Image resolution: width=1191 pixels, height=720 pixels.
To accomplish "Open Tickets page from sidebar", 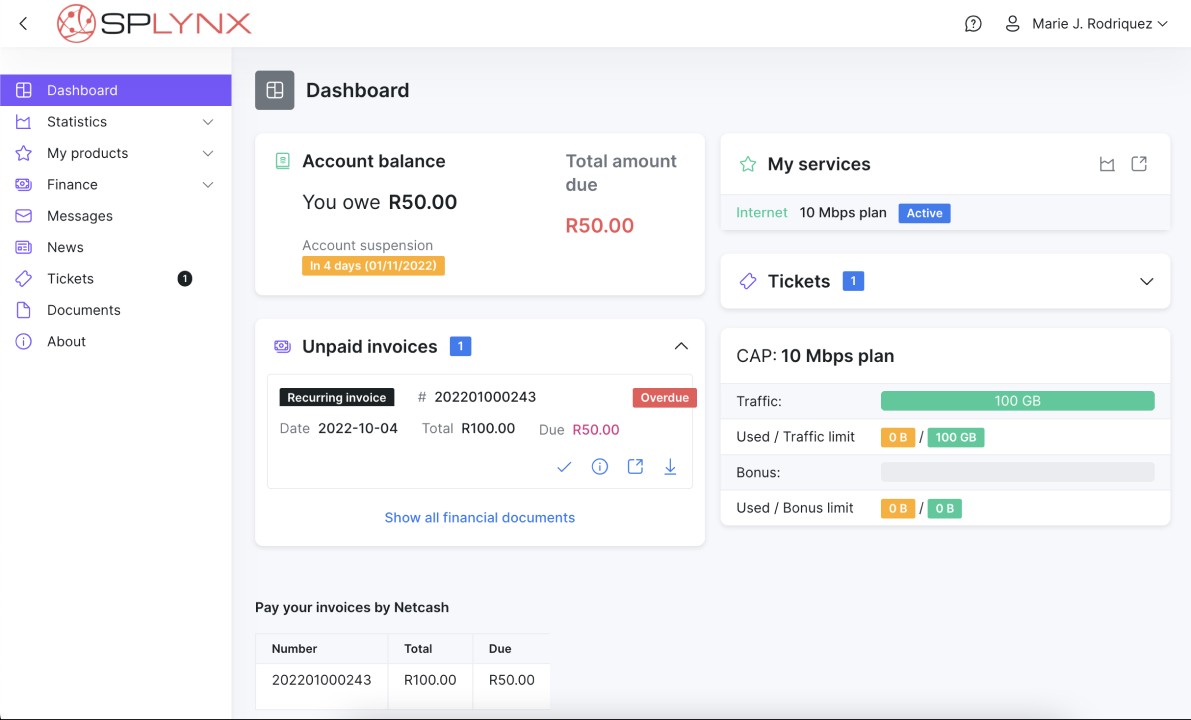I will tap(70, 279).
